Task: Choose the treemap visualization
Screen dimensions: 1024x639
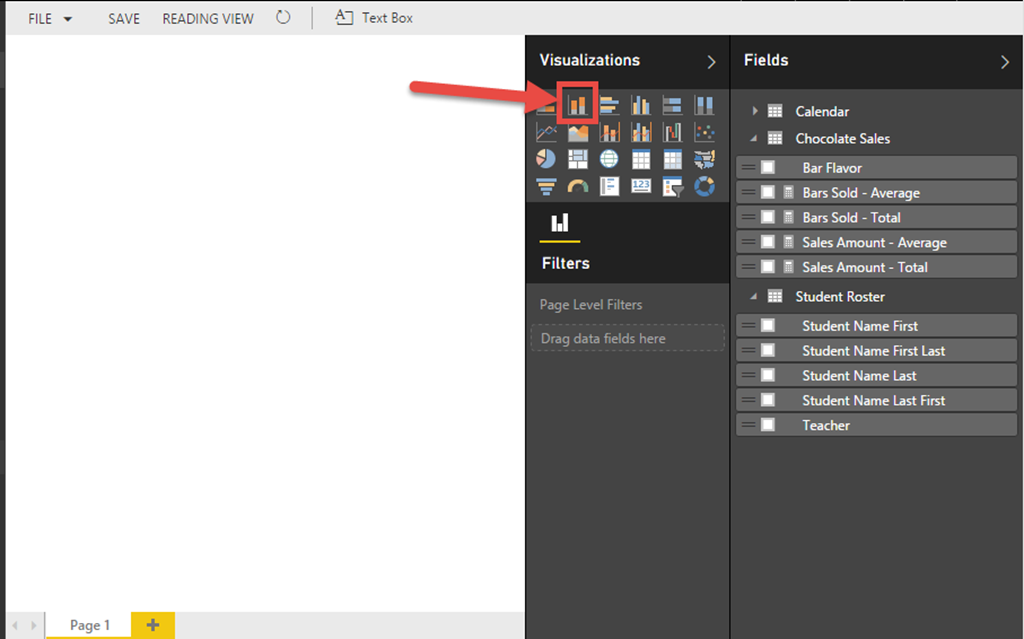Action: tap(577, 159)
